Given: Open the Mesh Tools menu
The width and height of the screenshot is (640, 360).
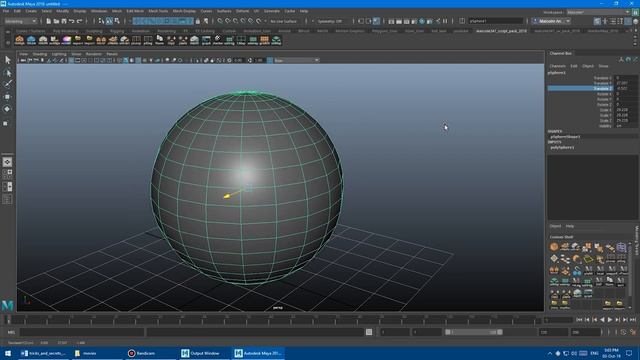Looking at the screenshot, I should [158, 11].
